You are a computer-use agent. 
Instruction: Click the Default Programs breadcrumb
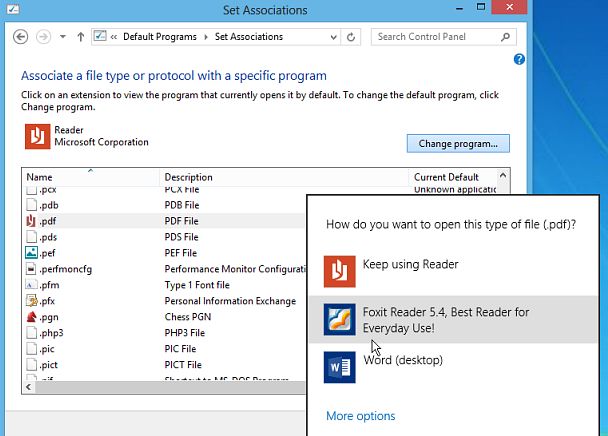[160, 37]
